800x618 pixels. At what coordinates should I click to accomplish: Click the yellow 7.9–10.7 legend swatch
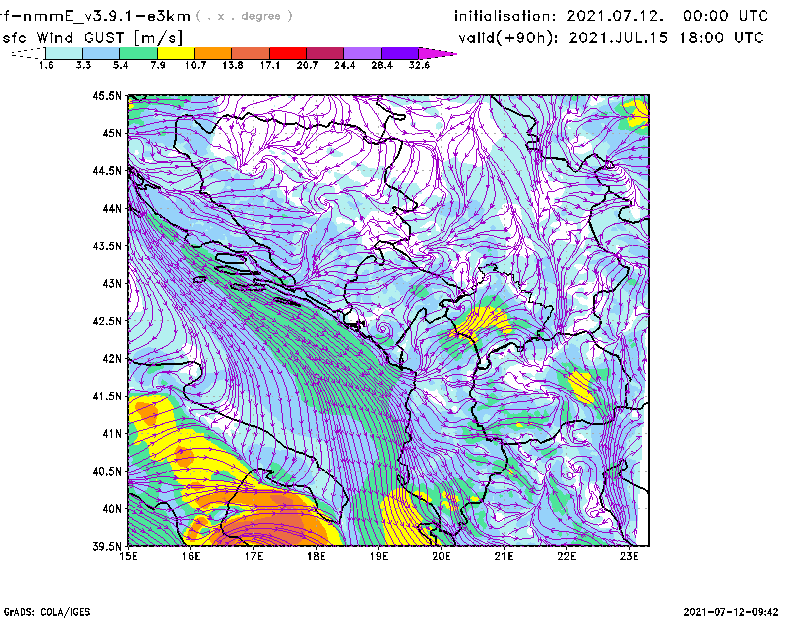pyautogui.click(x=176, y=53)
